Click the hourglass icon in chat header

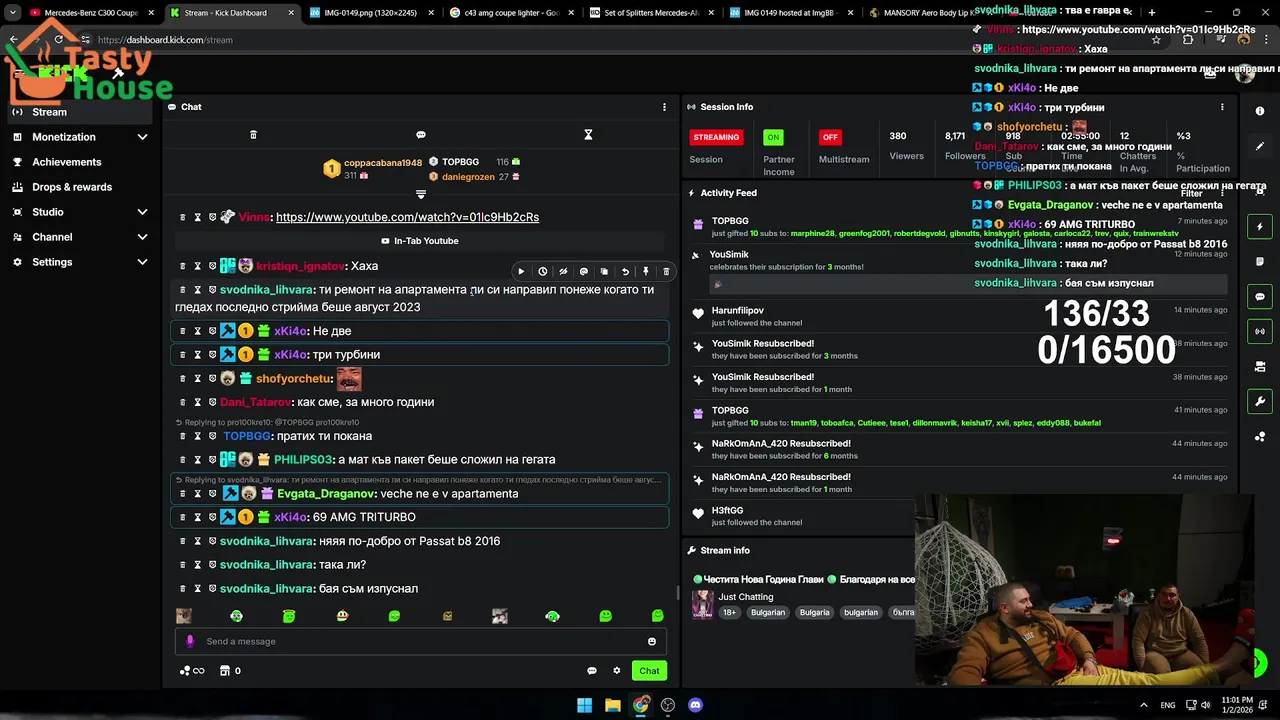click(x=588, y=135)
